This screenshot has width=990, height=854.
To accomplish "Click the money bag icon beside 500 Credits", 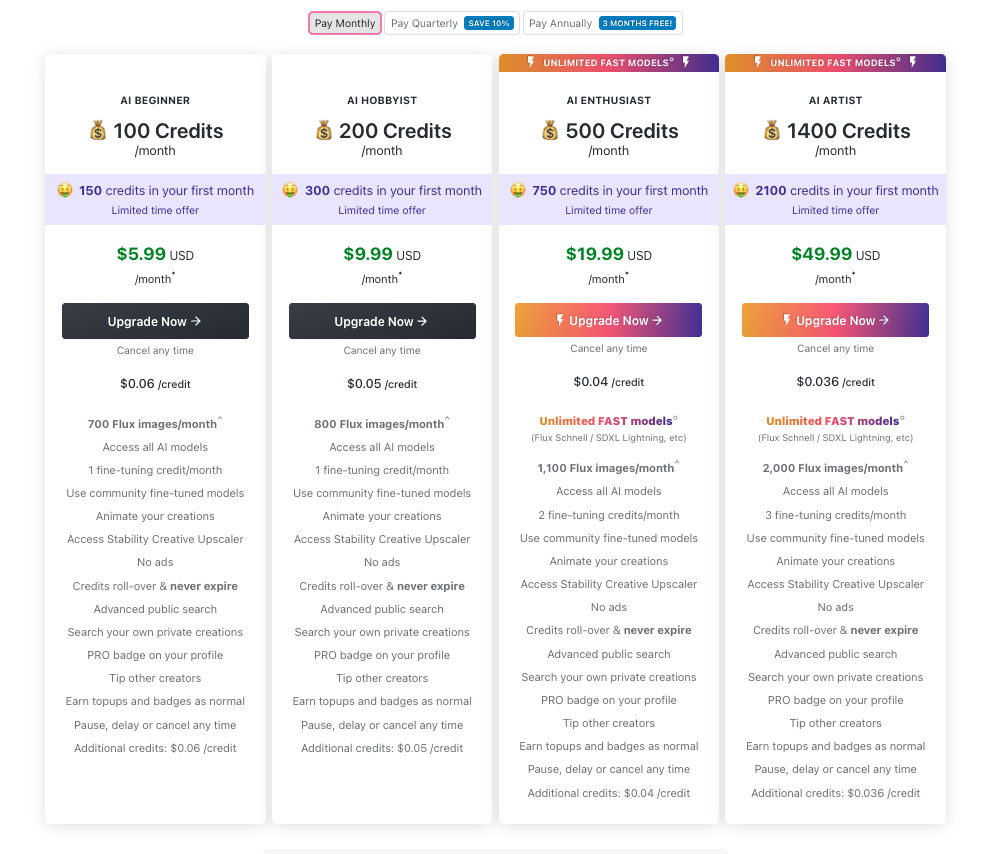I will pyautogui.click(x=550, y=131).
